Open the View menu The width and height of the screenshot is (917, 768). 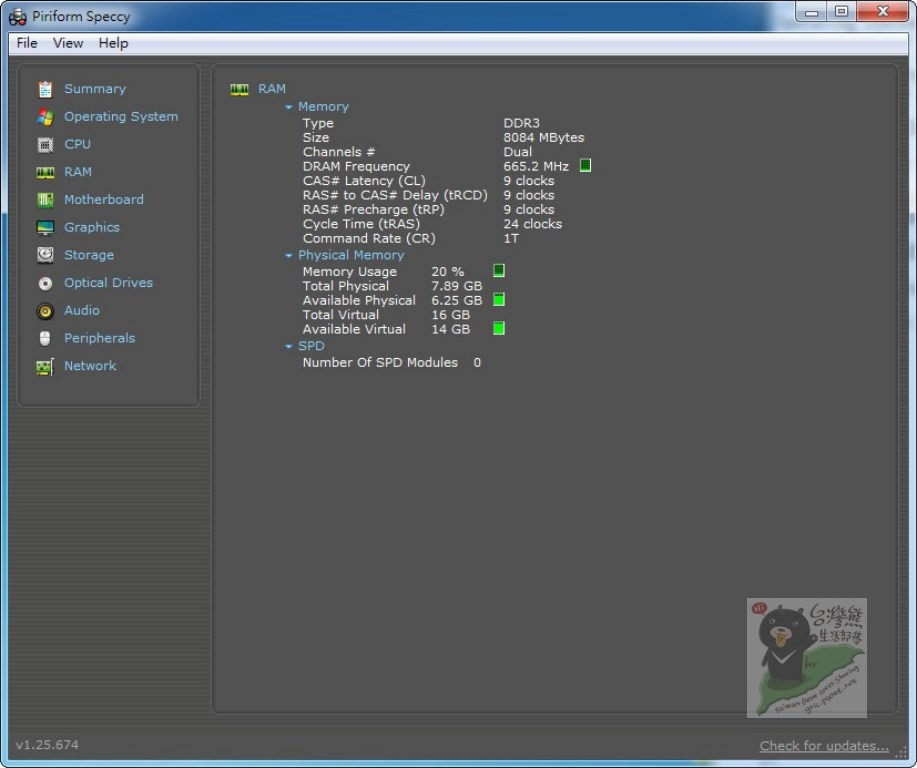point(68,43)
